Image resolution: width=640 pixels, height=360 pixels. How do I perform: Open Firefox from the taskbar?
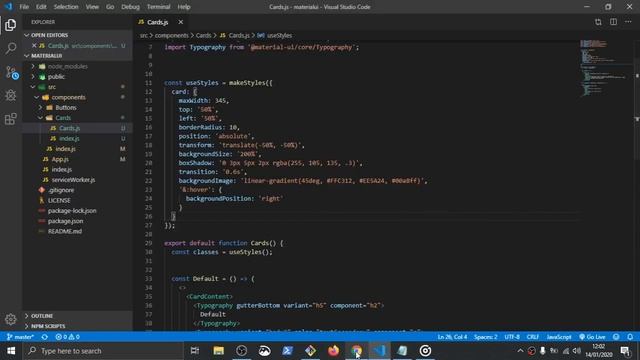point(333,351)
